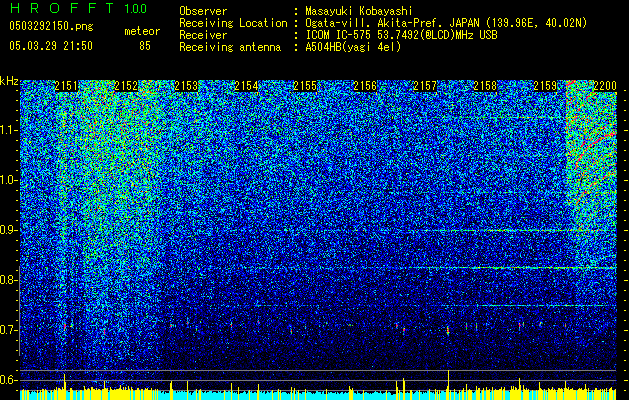The image size is (629, 400).
Task: Click the HROFFT program title
Action: coord(62,8)
